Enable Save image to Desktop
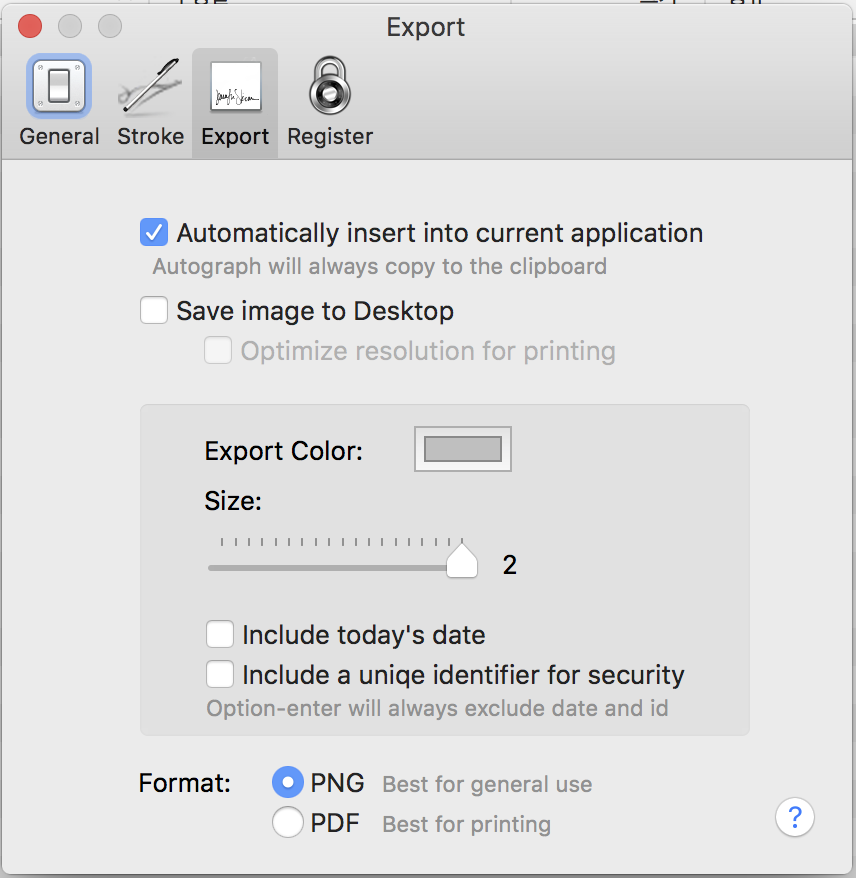 pyautogui.click(x=154, y=311)
